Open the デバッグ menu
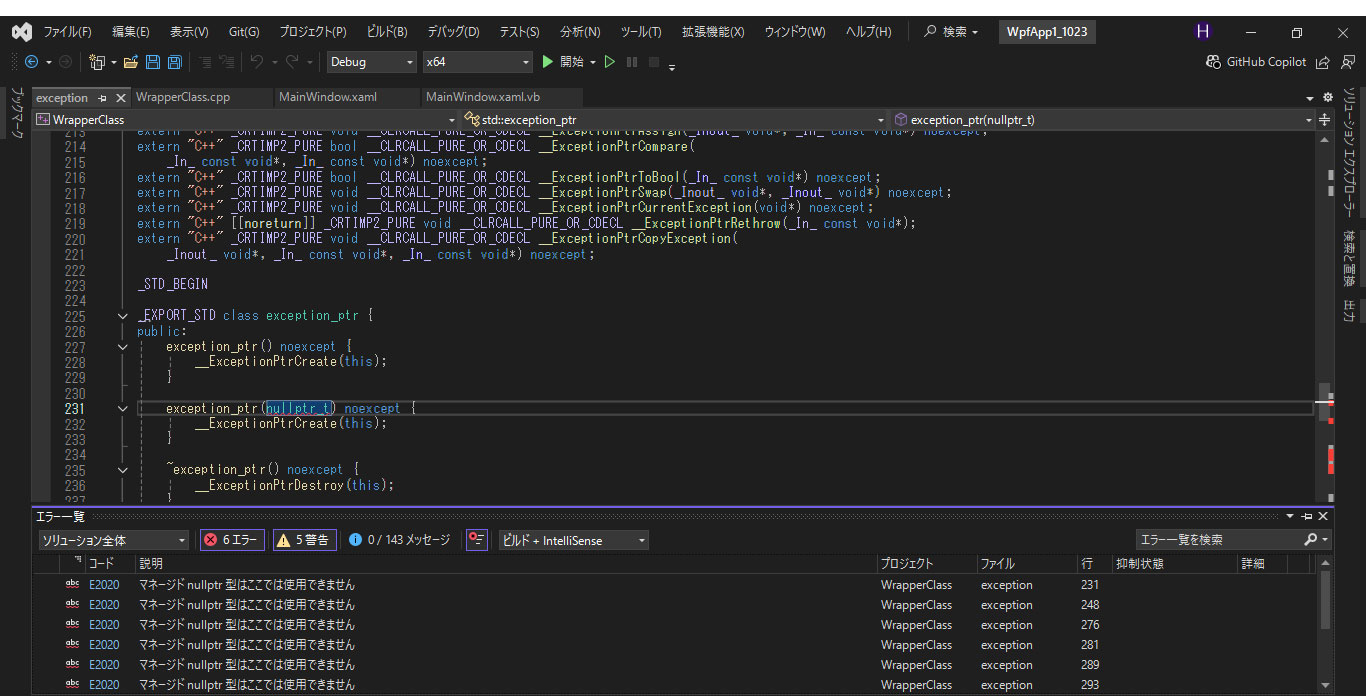Viewport: 1366px width, 696px height. pyautogui.click(x=453, y=31)
